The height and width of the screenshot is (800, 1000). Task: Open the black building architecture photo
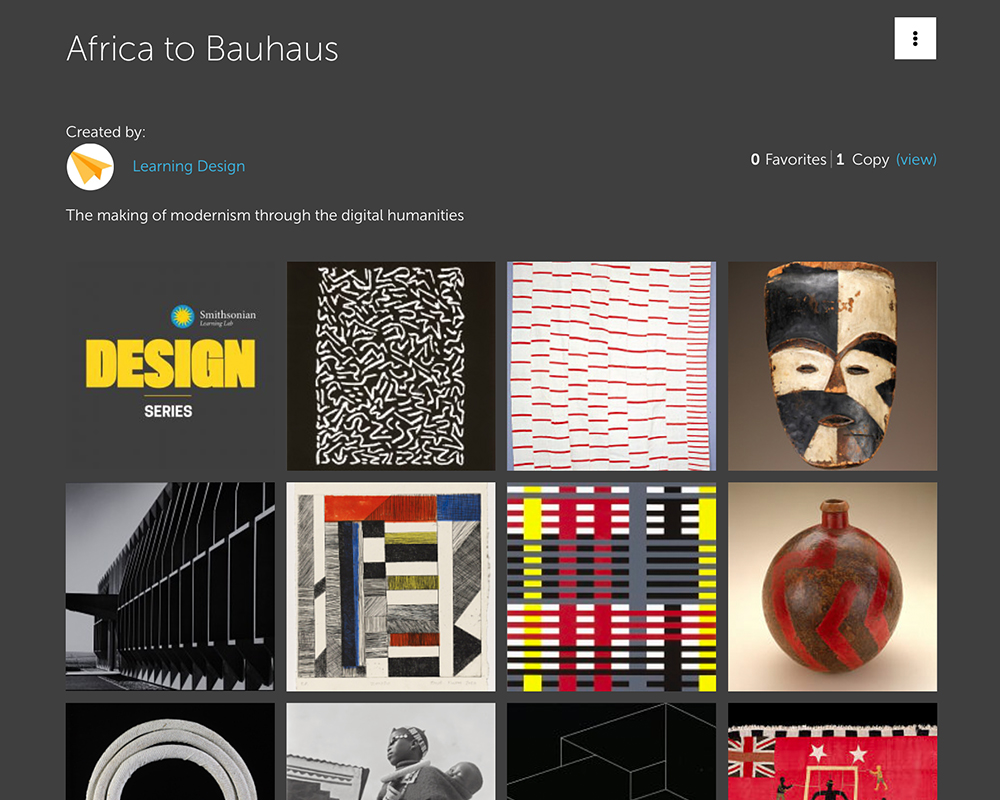coord(170,586)
